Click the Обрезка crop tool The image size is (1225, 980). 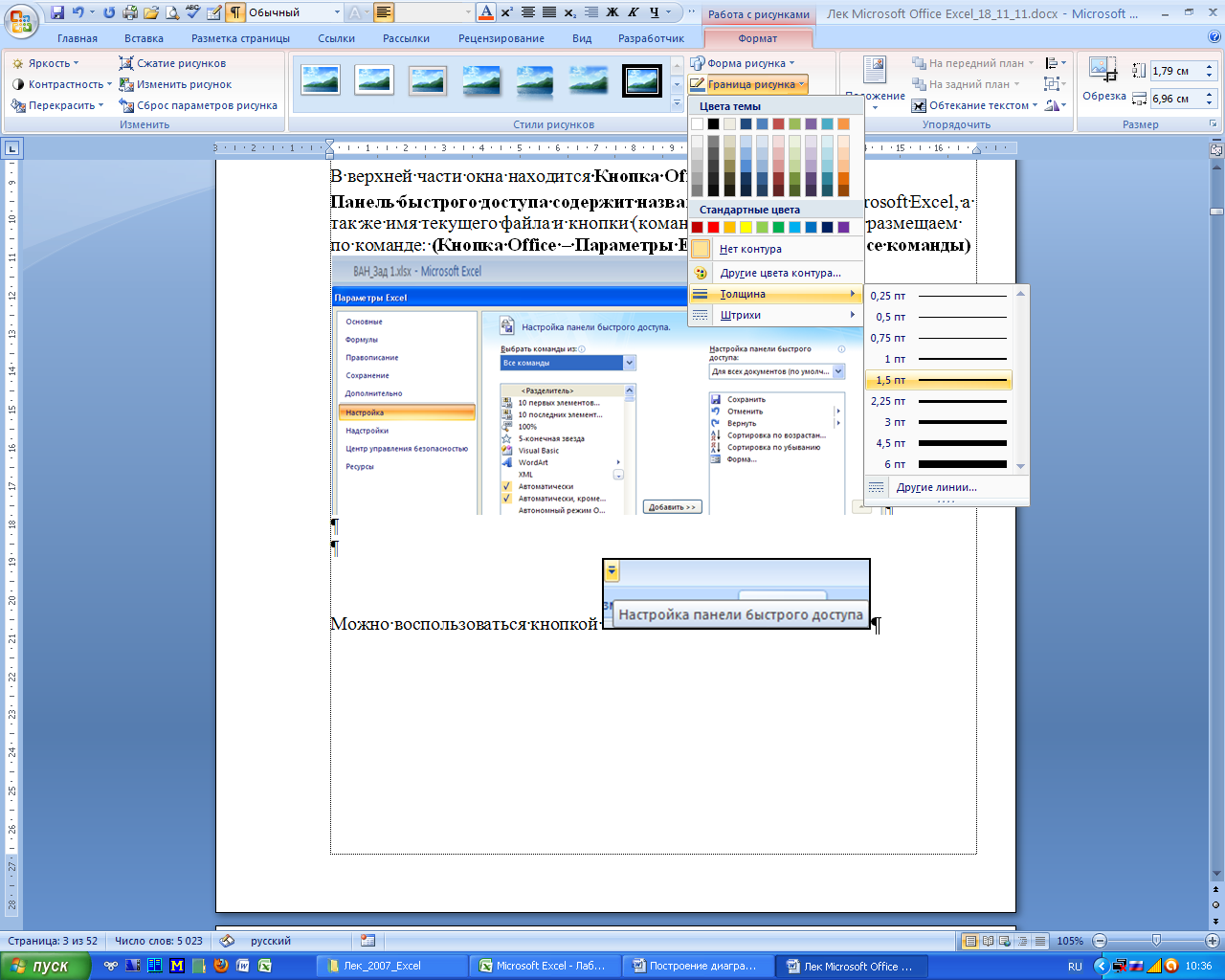point(1103,78)
